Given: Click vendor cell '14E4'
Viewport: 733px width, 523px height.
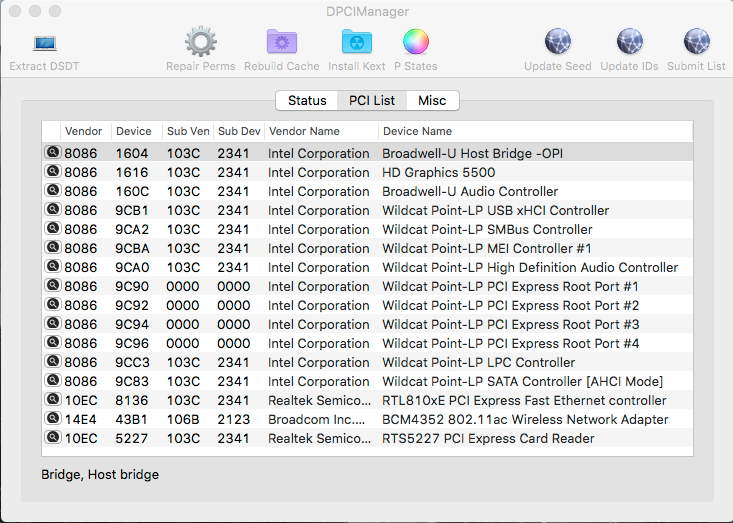Looking at the screenshot, I should [x=80, y=419].
